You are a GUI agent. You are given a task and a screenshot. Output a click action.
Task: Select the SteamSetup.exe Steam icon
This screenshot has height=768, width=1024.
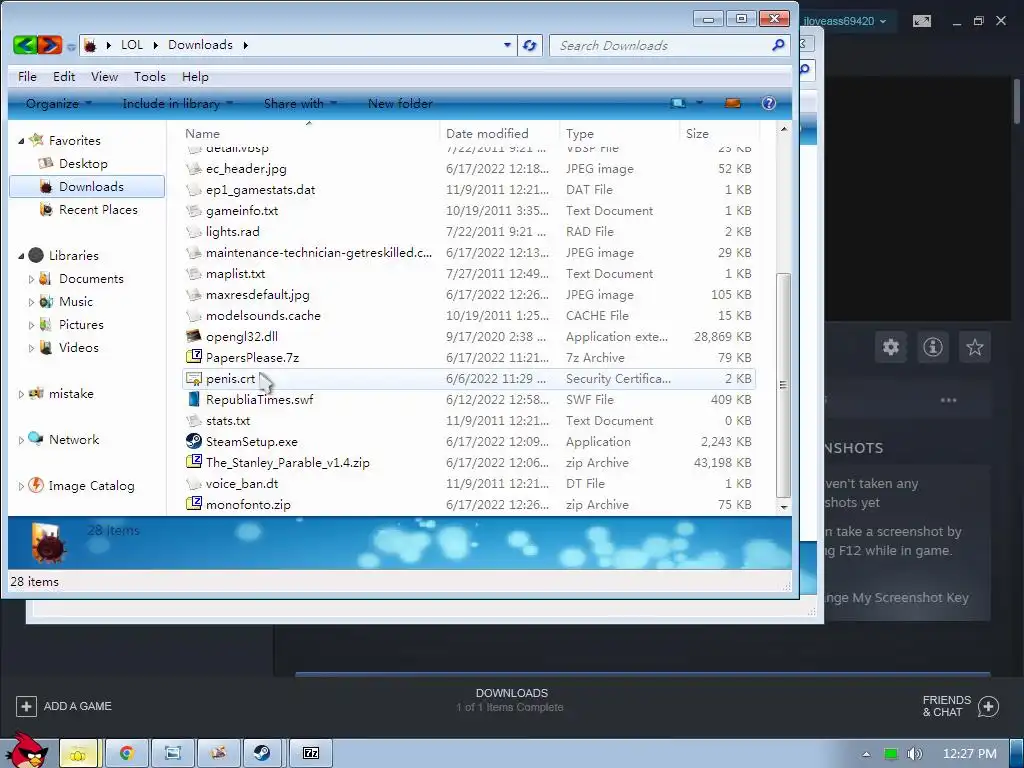pos(194,441)
